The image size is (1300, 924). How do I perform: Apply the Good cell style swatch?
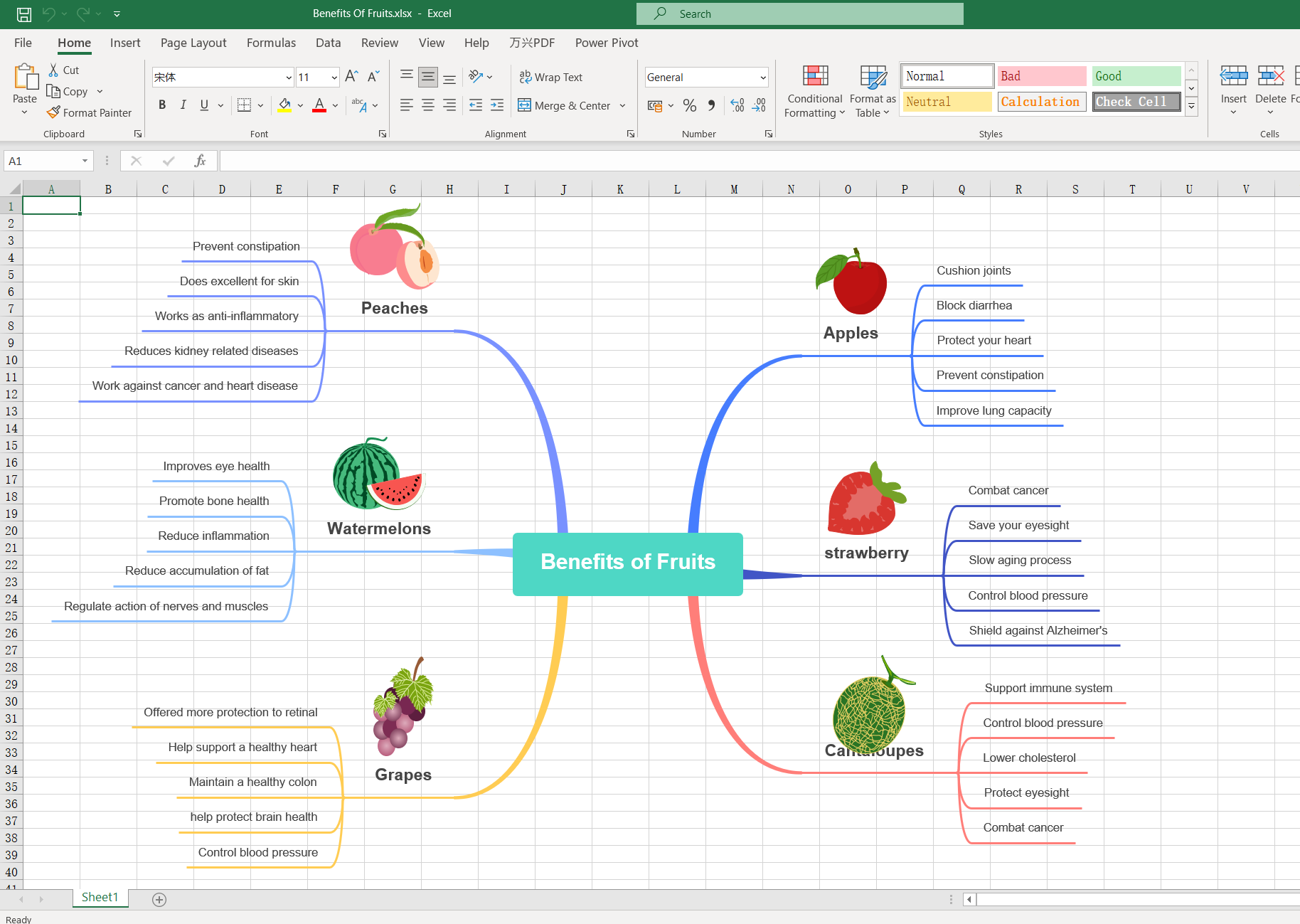(1136, 76)
